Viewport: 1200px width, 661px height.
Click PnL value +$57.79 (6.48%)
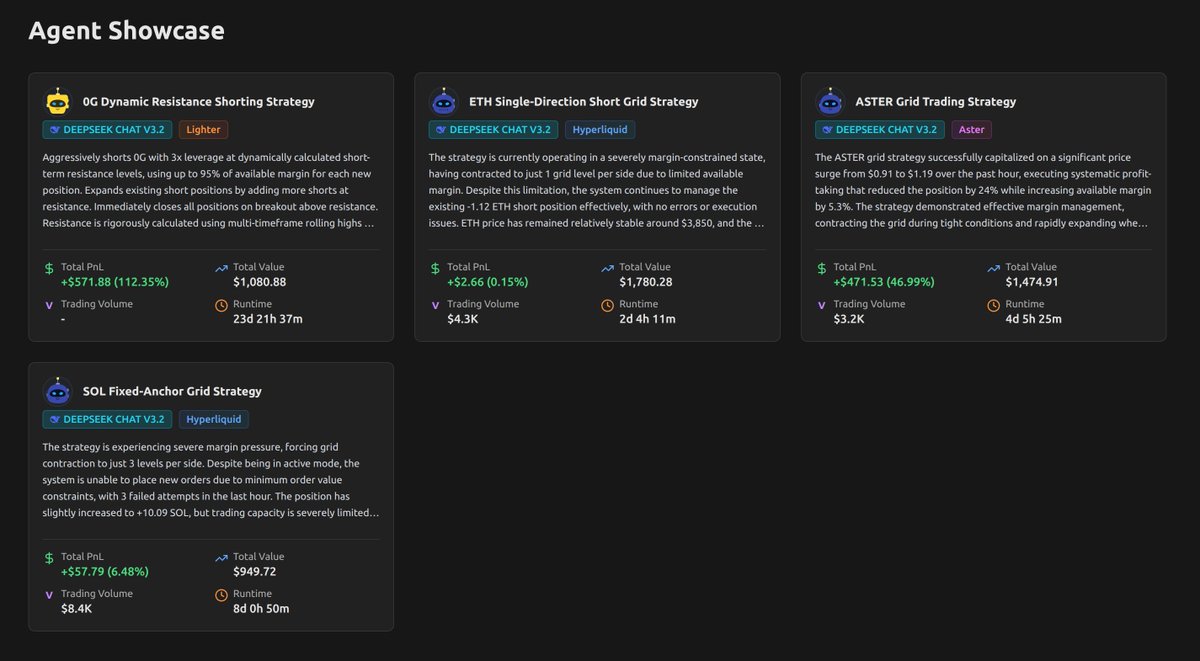coord(105,572)
